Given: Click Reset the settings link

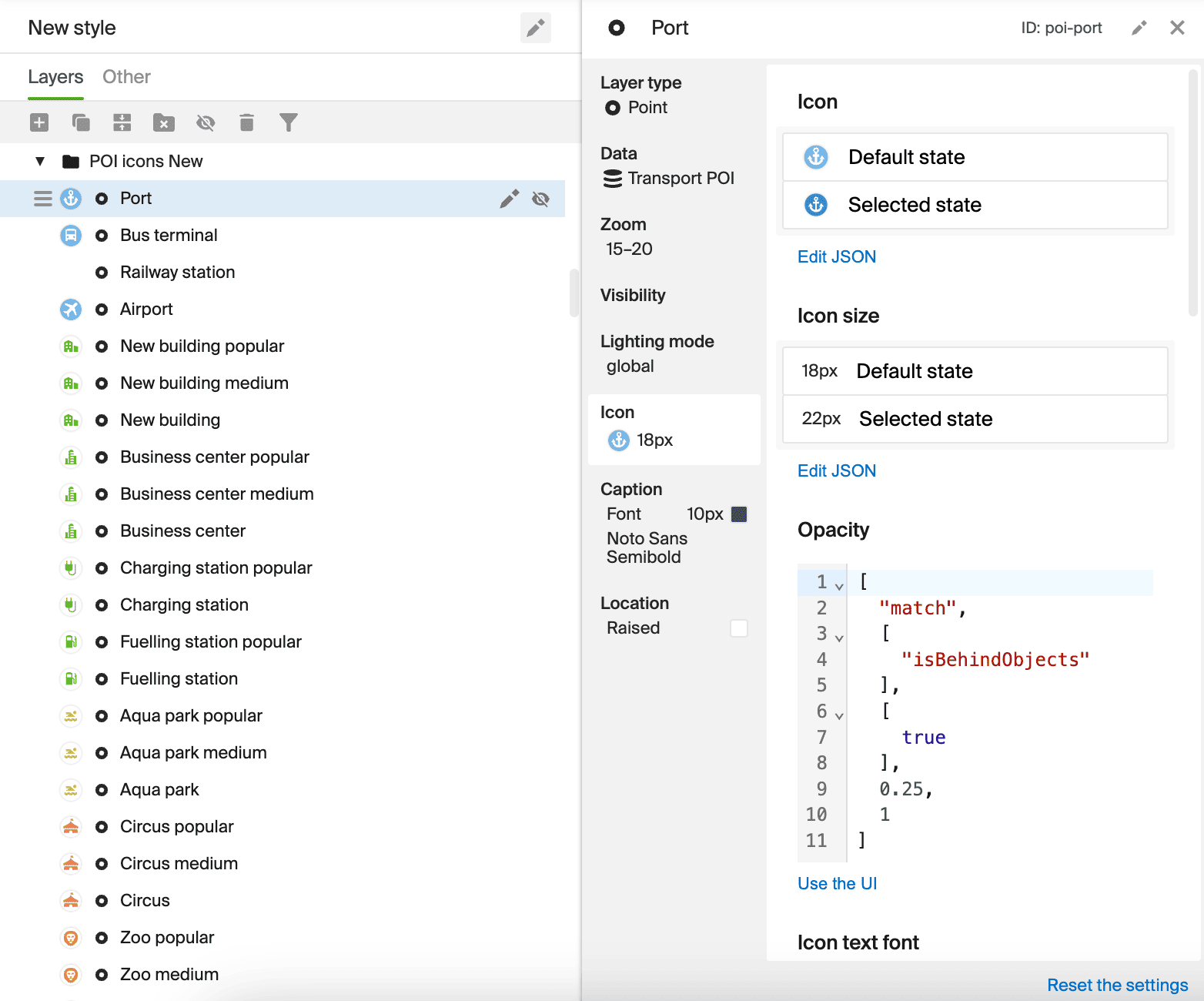Looking at the screenshot, I should [1117, 986].
